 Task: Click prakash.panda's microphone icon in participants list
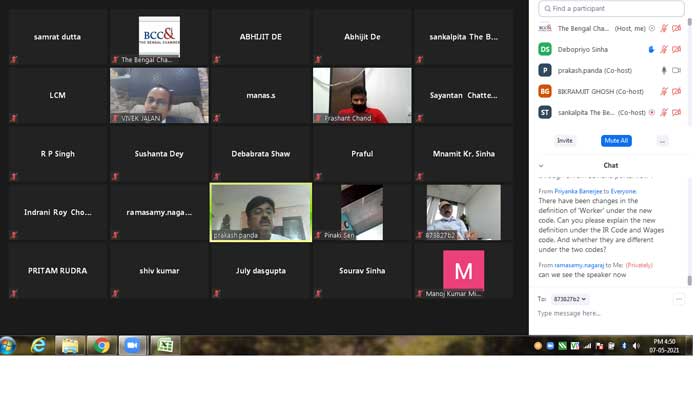[x=664, y=71]
